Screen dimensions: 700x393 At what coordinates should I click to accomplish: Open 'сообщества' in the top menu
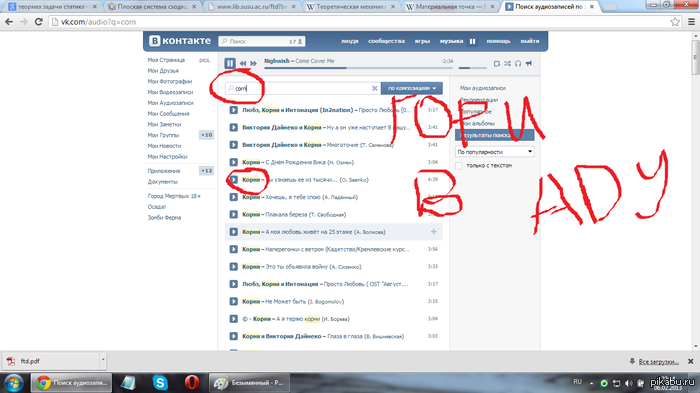[x=386, y=41]
